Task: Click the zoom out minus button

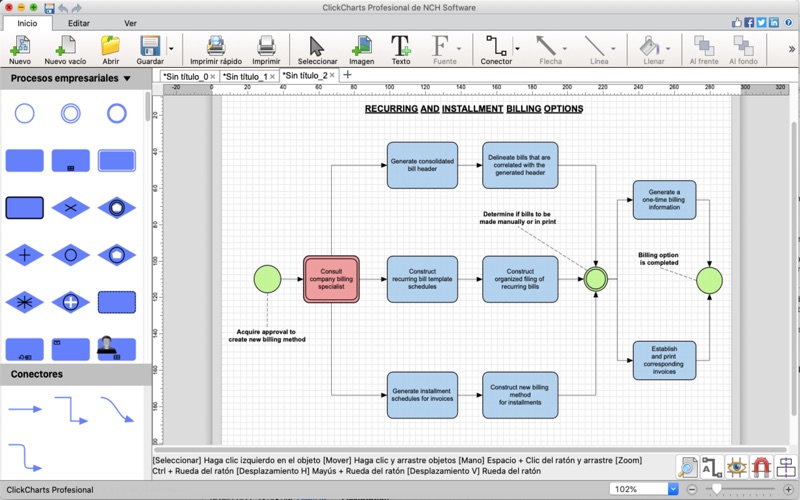Action: click(x=691, y=489)
